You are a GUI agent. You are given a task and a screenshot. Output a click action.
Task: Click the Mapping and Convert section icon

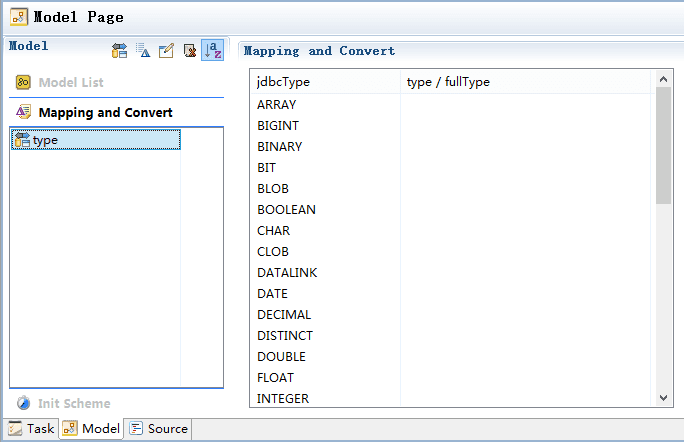pos(23,112)
